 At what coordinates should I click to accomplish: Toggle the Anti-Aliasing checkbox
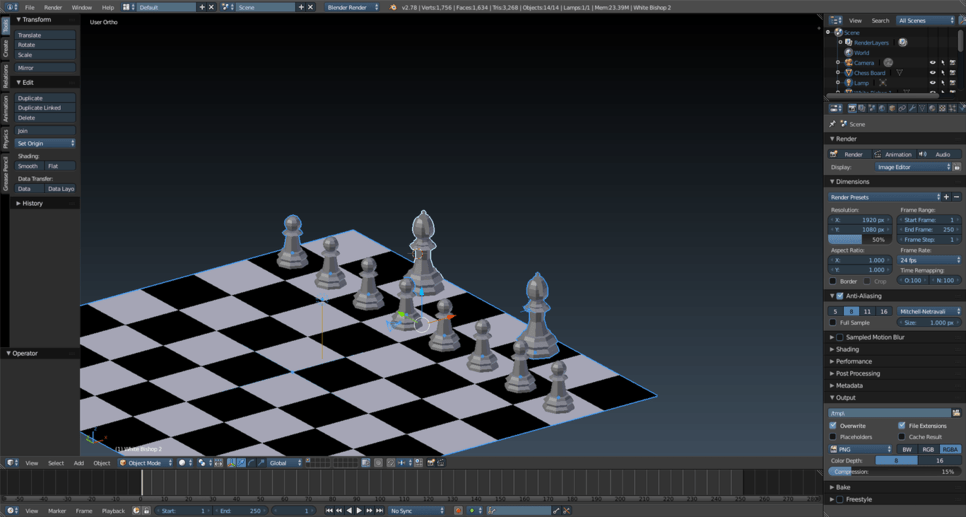[x=840, y=296]
